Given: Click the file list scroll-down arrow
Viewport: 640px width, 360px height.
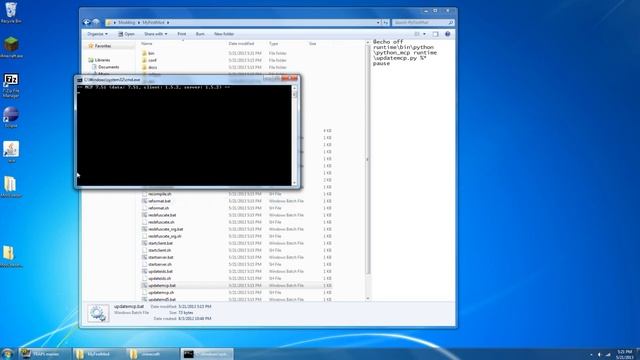Looking at the screenshot, I should pyautogui.click(x=368, y=298).
